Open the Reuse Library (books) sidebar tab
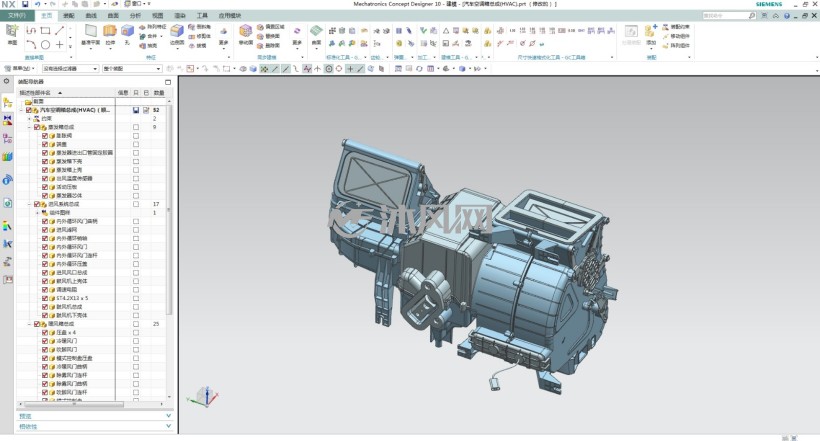The width and height of the screenshot is (820, 441). [x=7, y=156]
